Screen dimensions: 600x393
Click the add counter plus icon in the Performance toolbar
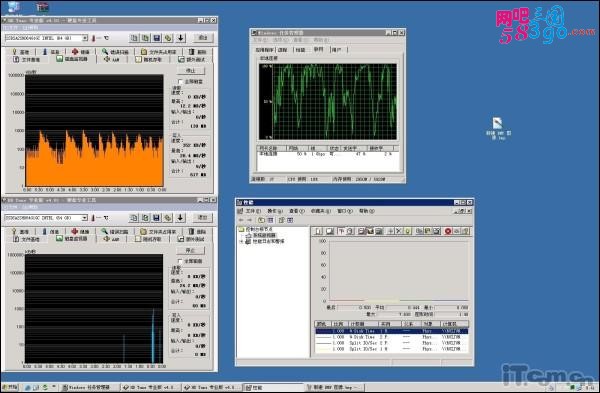[391, 231]
